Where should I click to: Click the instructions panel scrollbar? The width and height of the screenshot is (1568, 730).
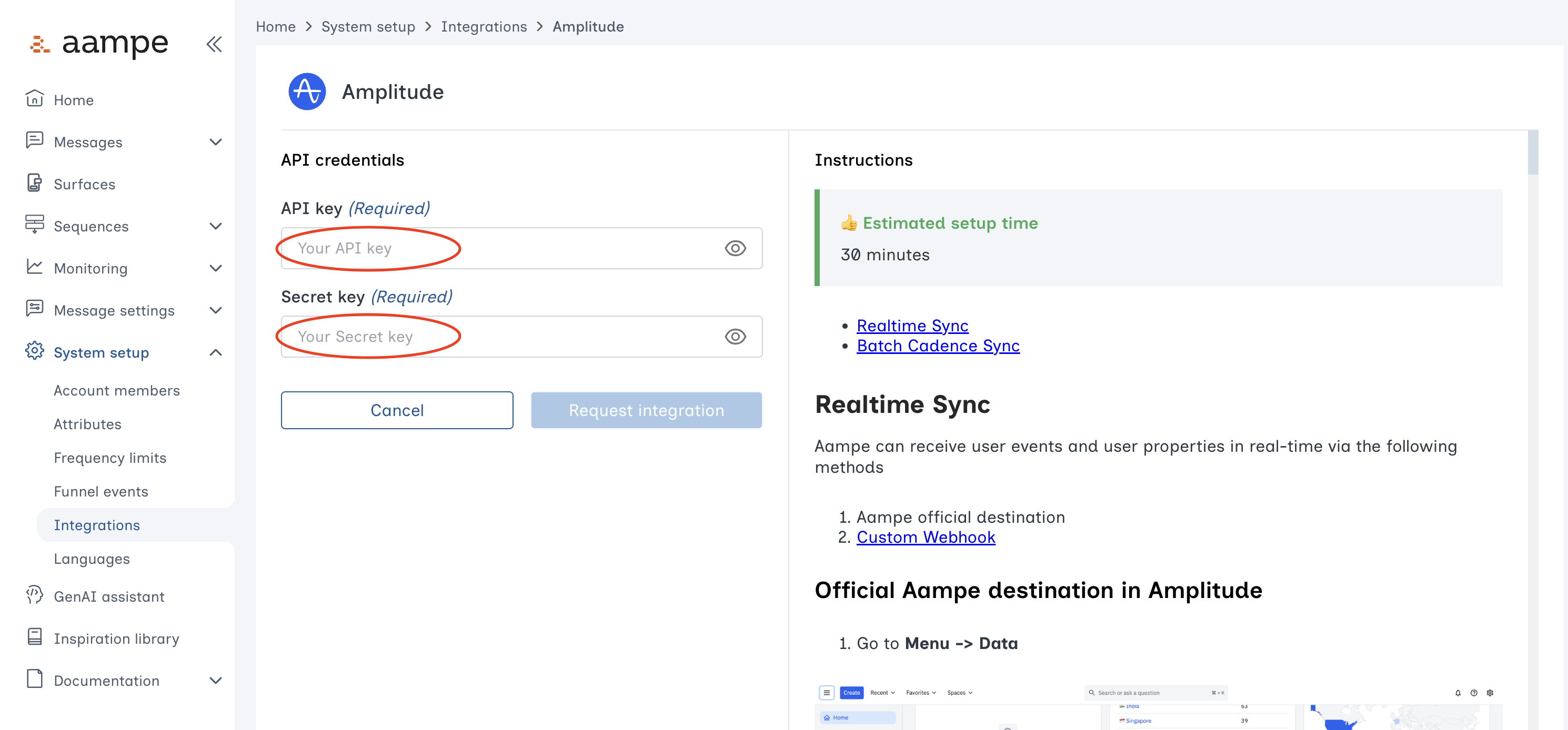pos(1532,152)
